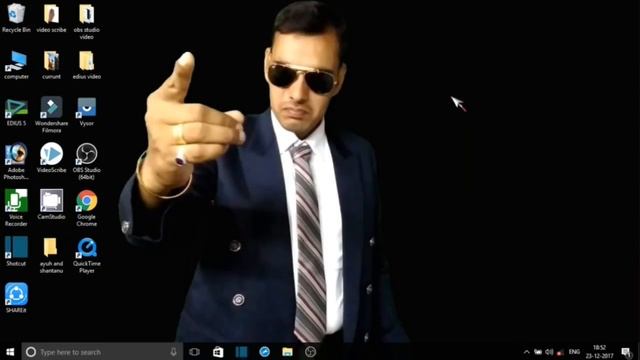Open the blue round taskbar app
The width and height of the screenshot is (640, 360).
tap(264, 352)
